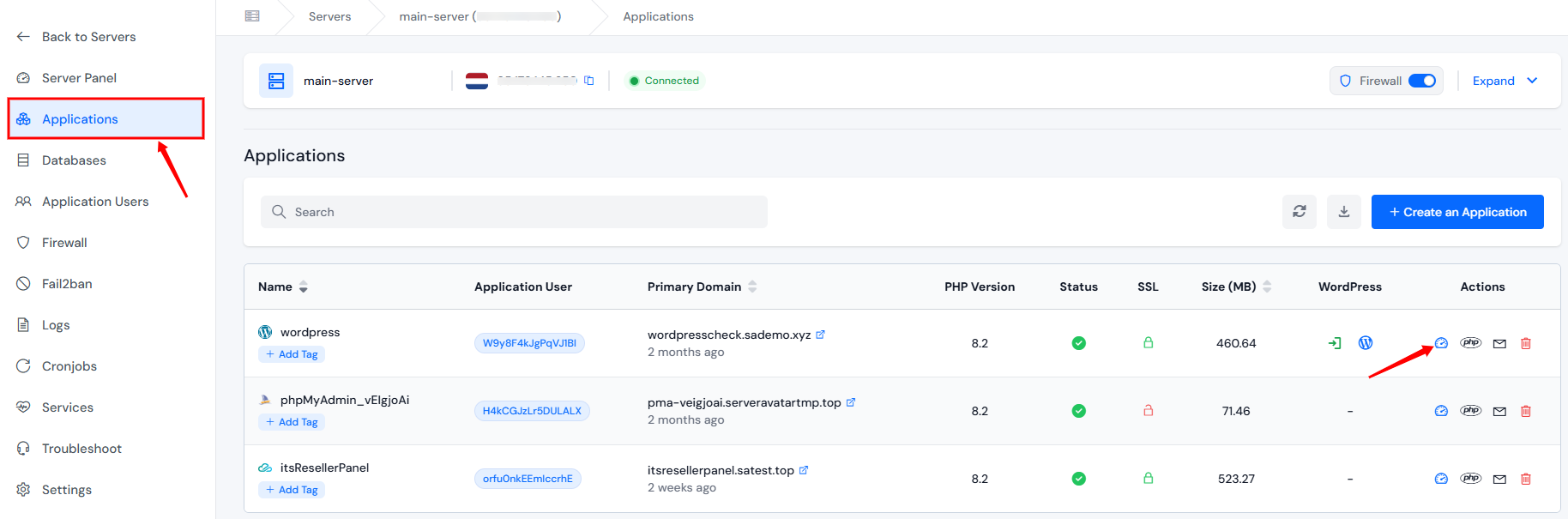Focus the application Search field
1568x519 pixels.
(514, 212)
